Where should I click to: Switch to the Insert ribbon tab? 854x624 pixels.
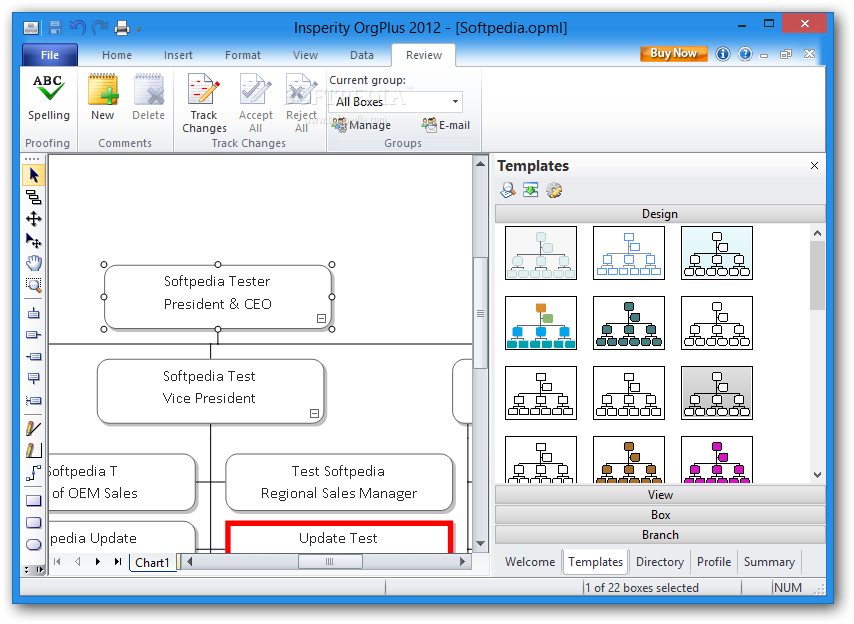(178, 55)
